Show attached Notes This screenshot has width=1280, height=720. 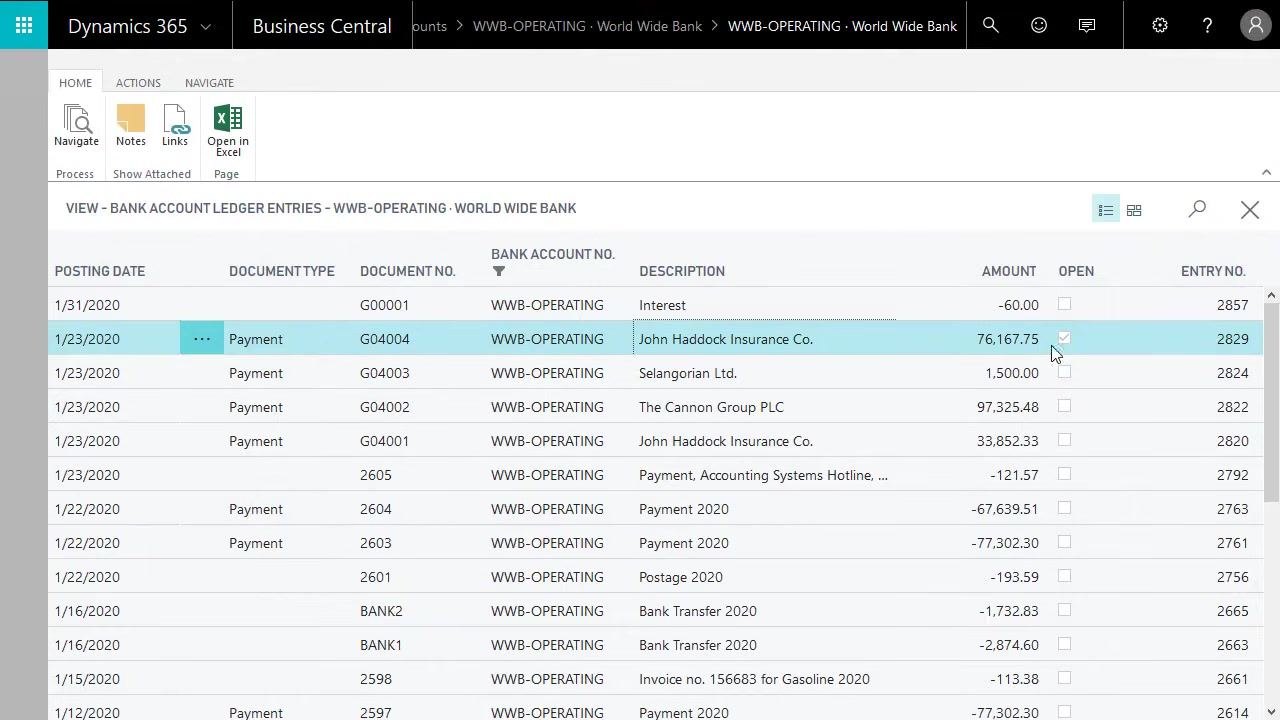point(131,126)
